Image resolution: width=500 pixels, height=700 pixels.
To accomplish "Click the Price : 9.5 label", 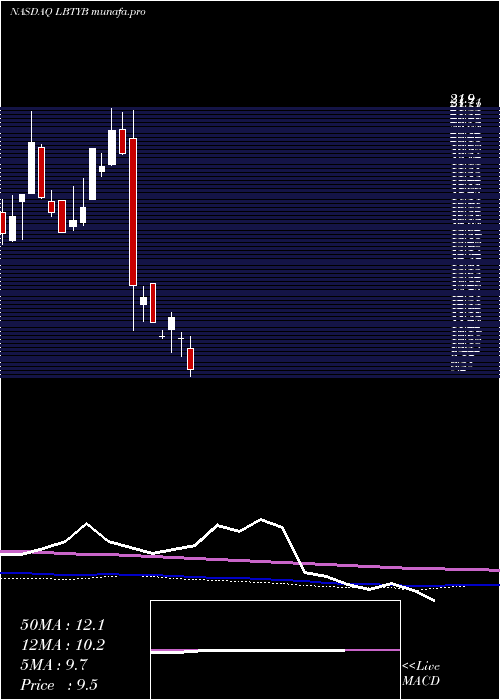I will pos(59,685).
